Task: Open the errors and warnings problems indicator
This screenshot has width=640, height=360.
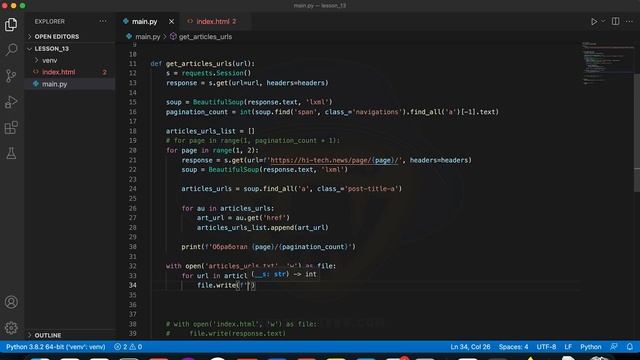Action: click(x=128, y=347)
